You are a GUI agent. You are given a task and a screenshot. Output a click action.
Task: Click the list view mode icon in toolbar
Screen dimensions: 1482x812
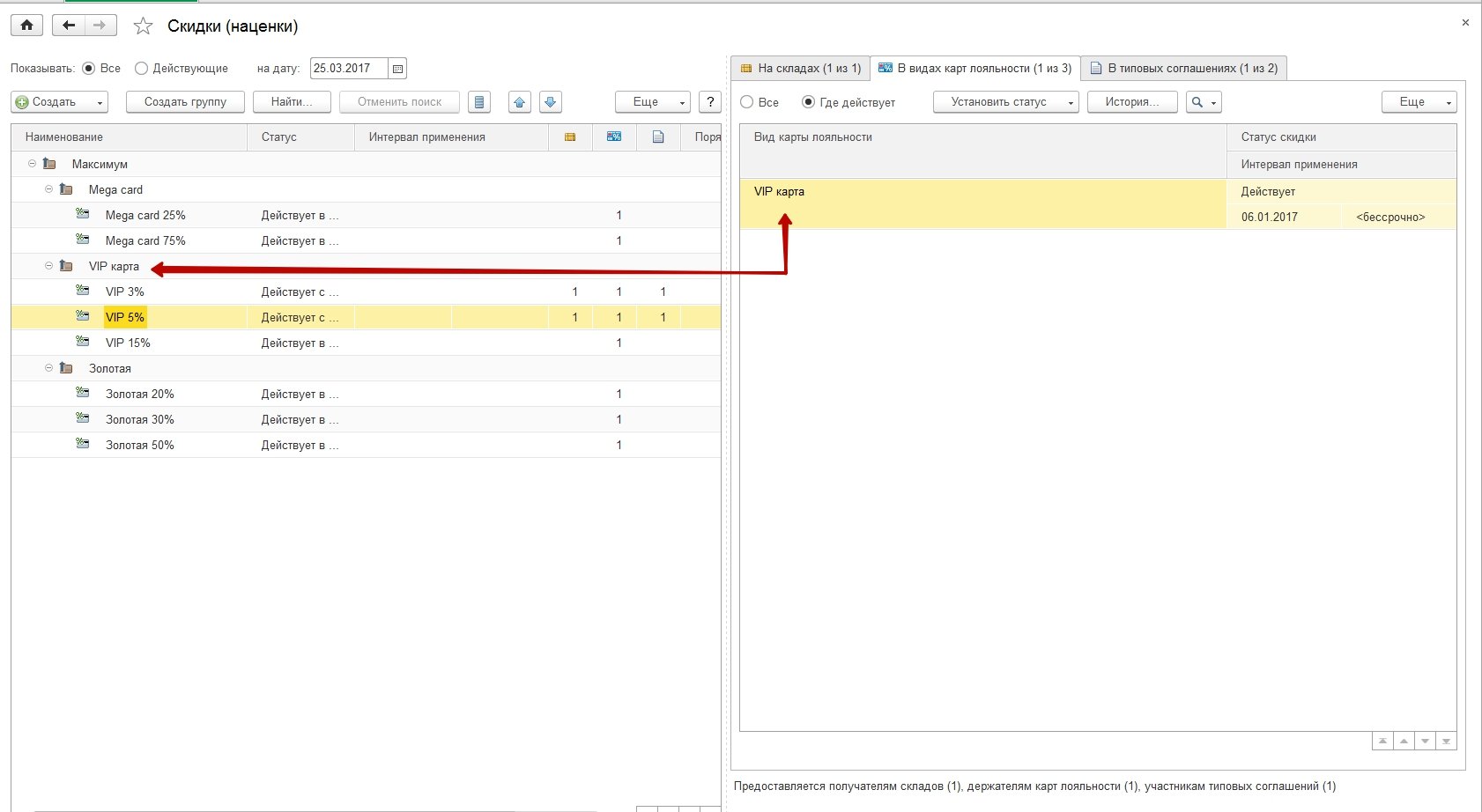point(479,102)
